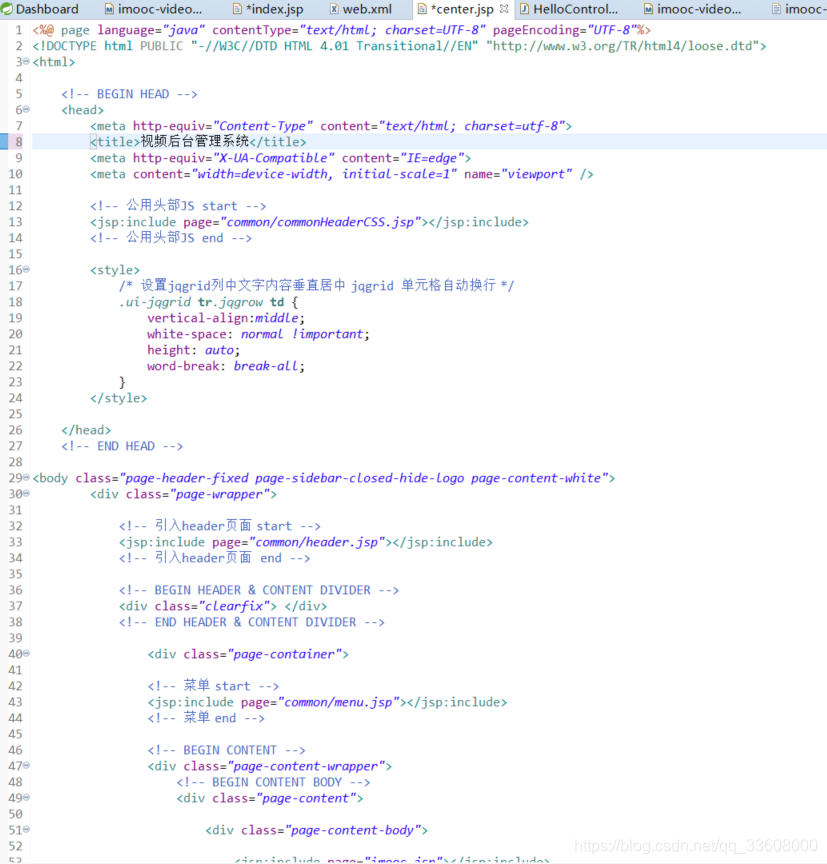Collapse page-content-body div at line 51
The image size is (827, 864).
(x=26, y=829)
